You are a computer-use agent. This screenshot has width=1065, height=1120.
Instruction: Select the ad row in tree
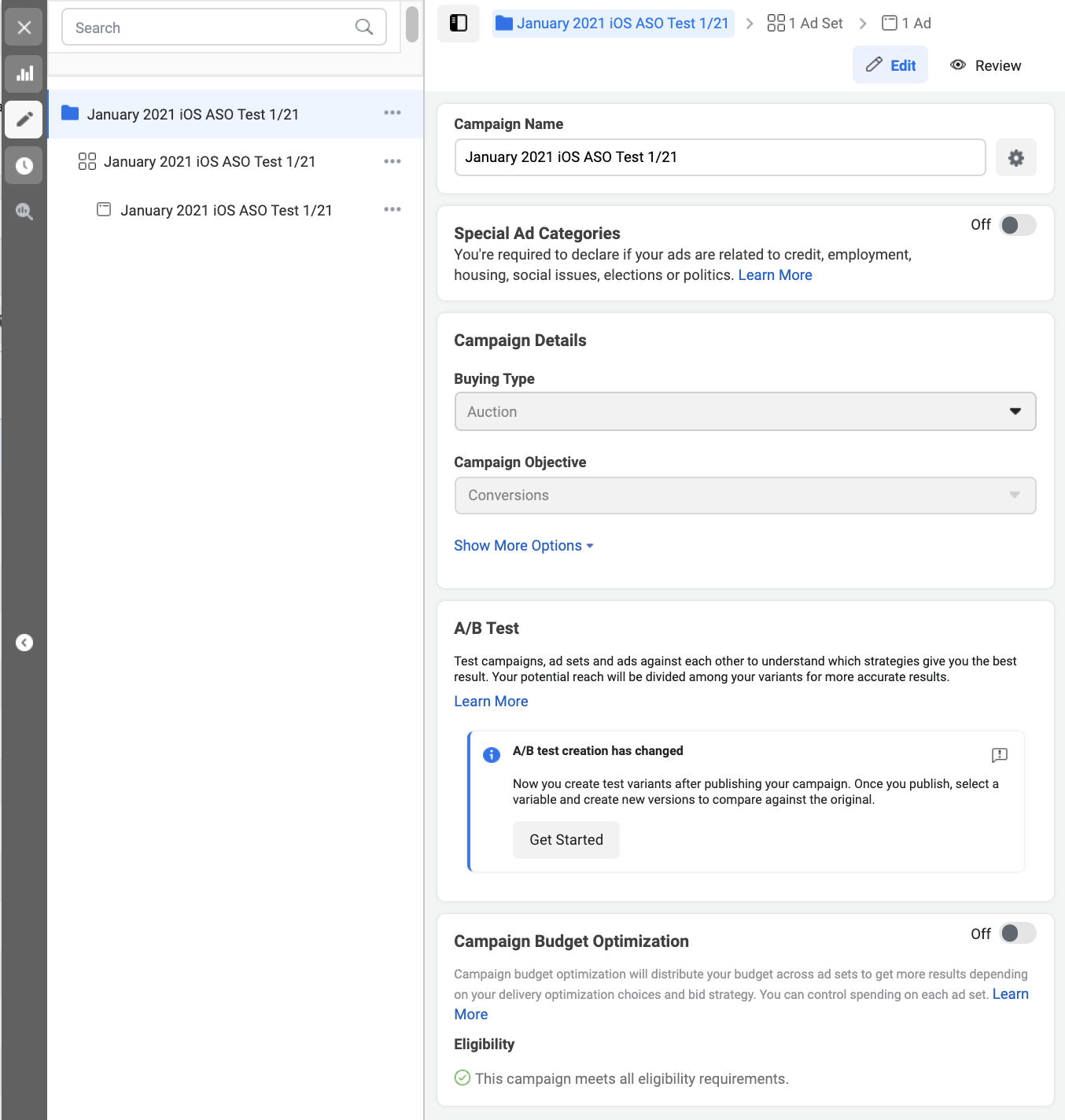[236, 210]
